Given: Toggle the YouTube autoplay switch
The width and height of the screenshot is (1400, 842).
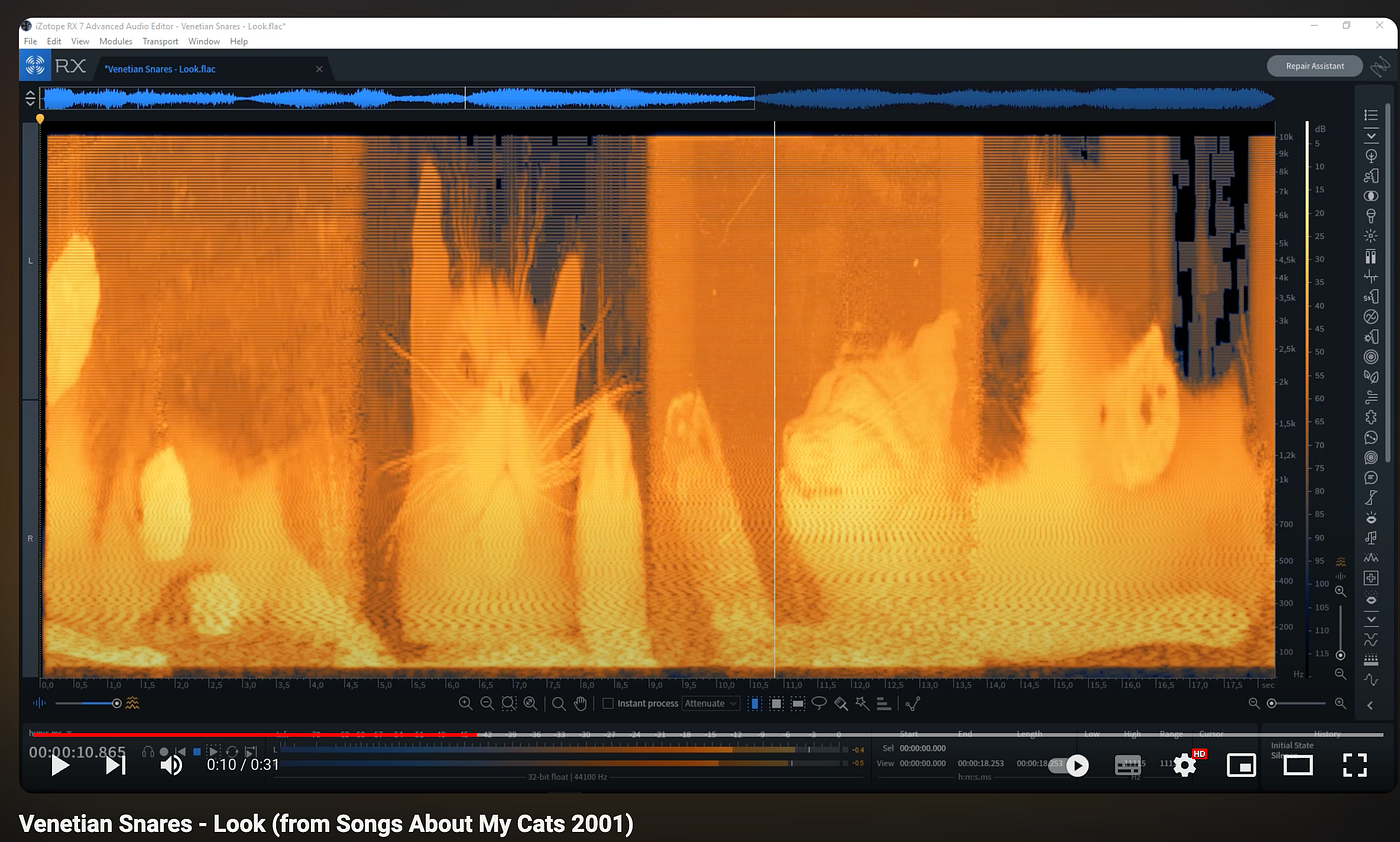Looking at the screenshot, I should click(1070, 765).
